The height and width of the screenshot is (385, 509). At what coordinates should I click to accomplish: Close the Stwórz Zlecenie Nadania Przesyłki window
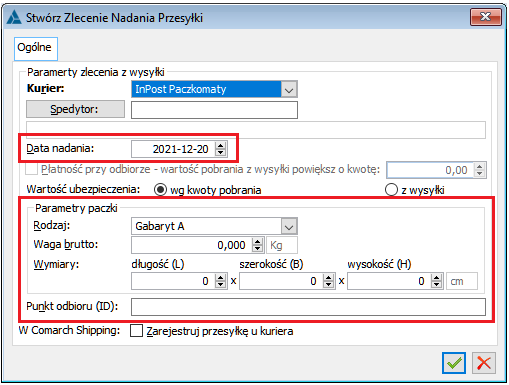coord(486,17)
